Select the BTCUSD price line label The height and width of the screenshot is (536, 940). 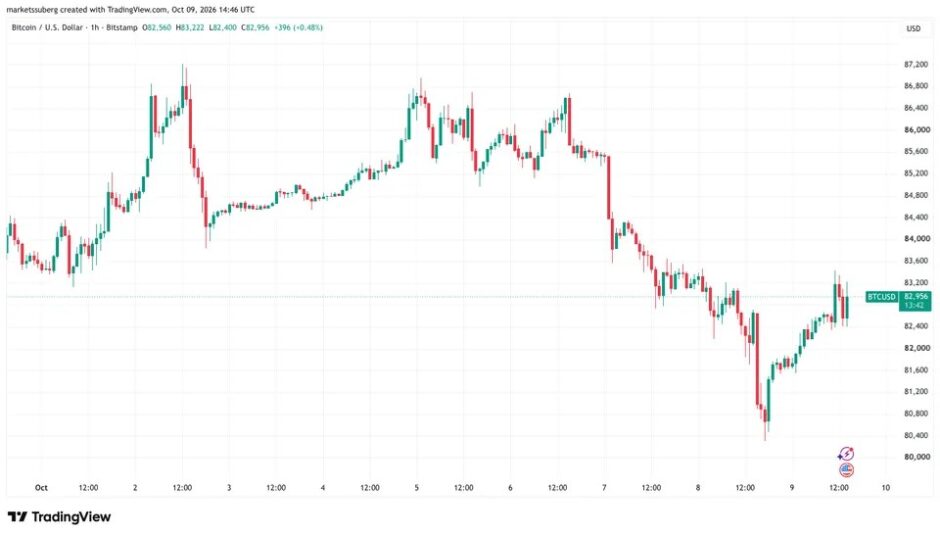click(x=881, y=297)
